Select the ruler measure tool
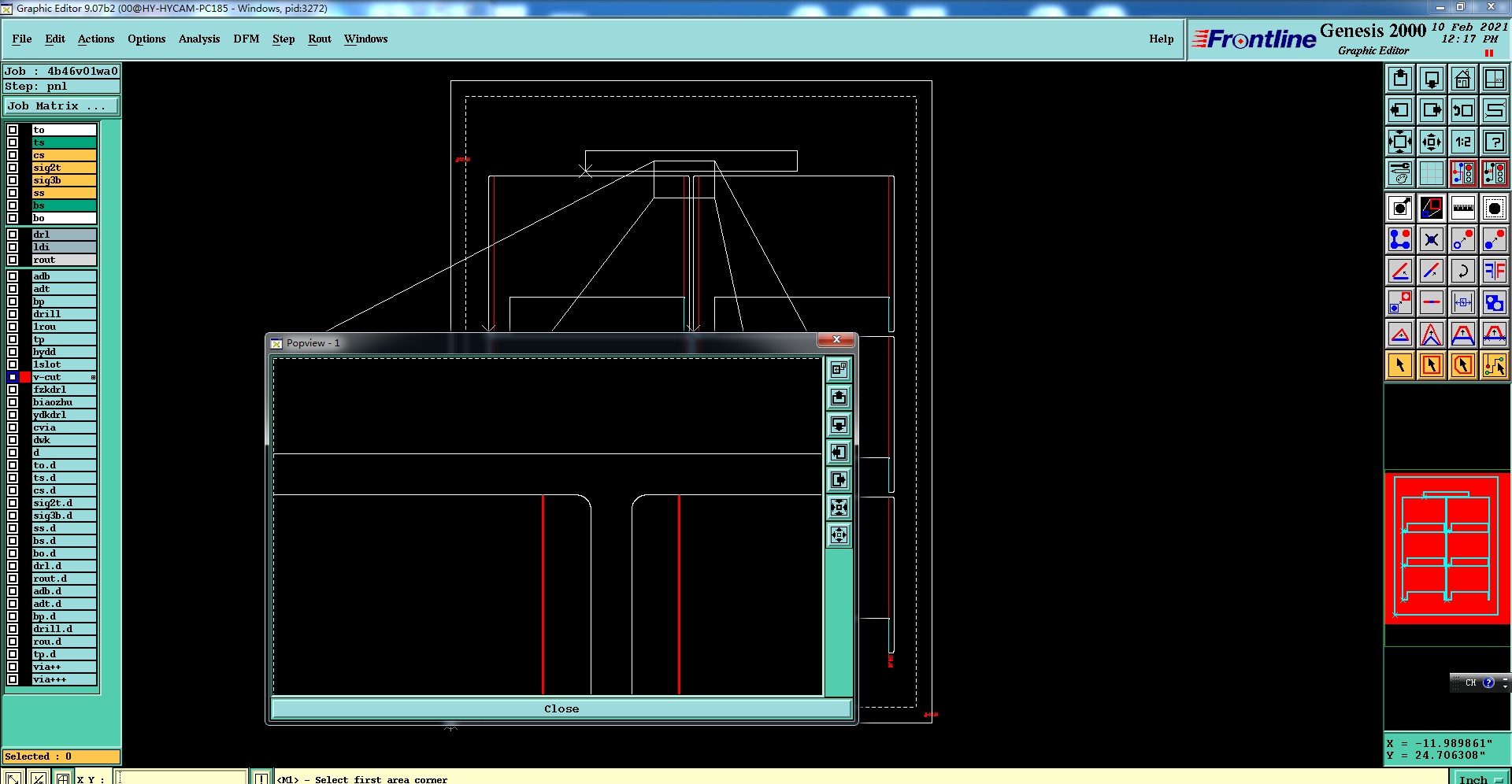Screen dimensions: 1512x784 1463,208
